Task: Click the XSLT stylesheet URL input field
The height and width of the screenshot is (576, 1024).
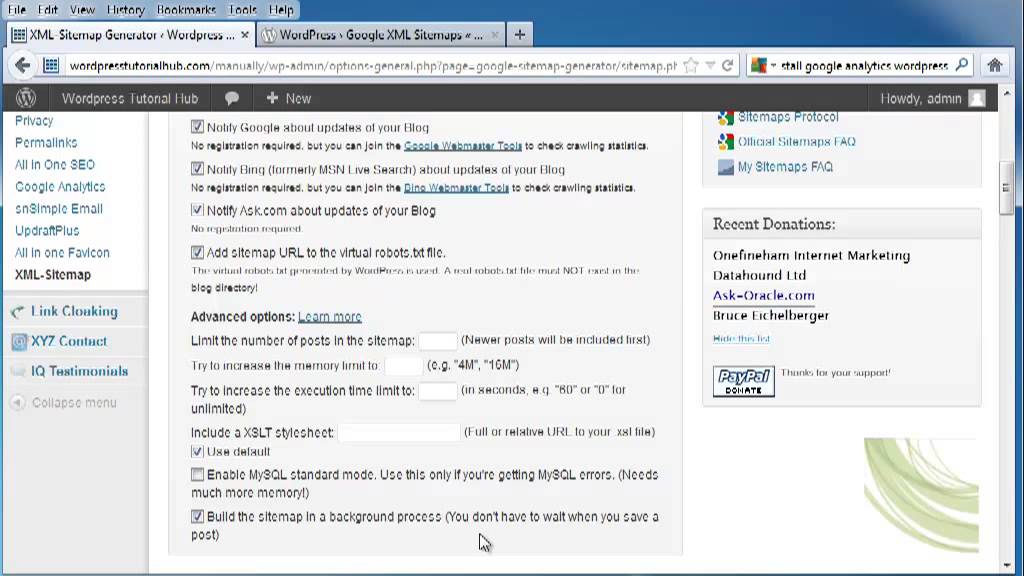Action: (399, 432)
